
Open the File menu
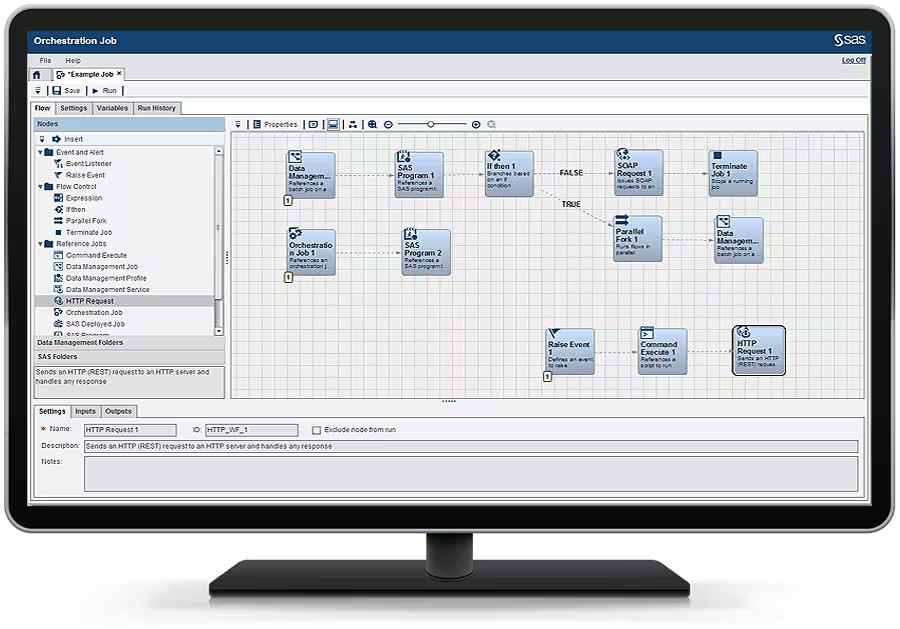tap(45, 60)
